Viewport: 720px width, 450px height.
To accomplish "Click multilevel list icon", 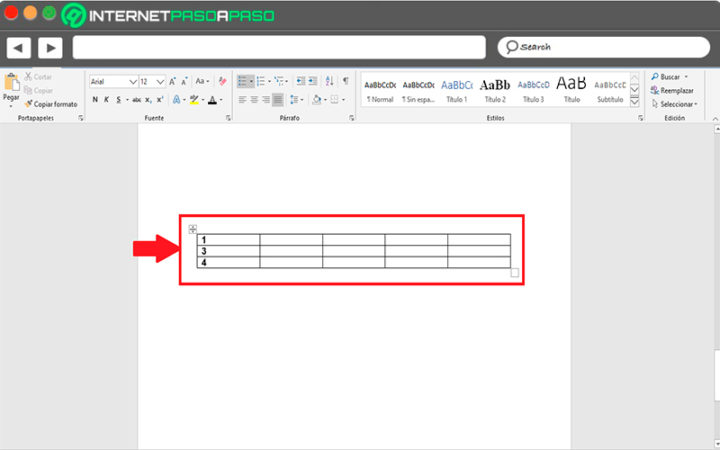I will pyautogui.click(x=279, y=82).
